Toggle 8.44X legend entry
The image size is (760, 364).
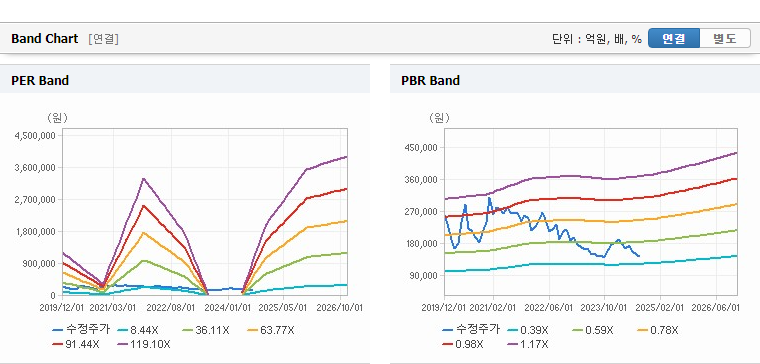[137, 330]
